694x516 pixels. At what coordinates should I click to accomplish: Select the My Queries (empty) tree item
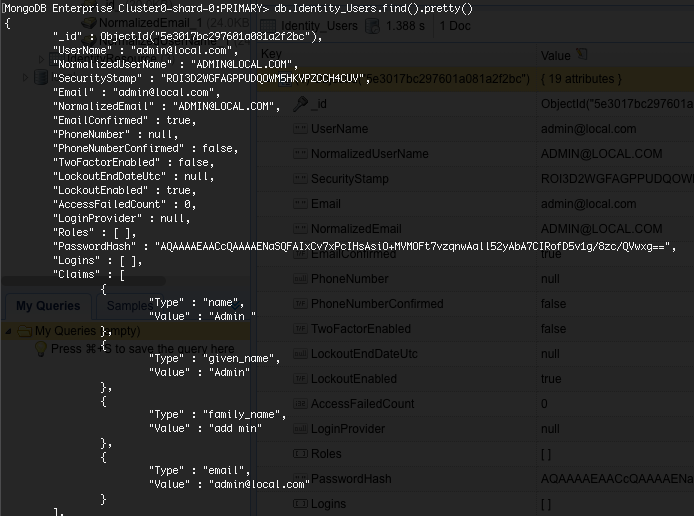click(x=87, y=331)
